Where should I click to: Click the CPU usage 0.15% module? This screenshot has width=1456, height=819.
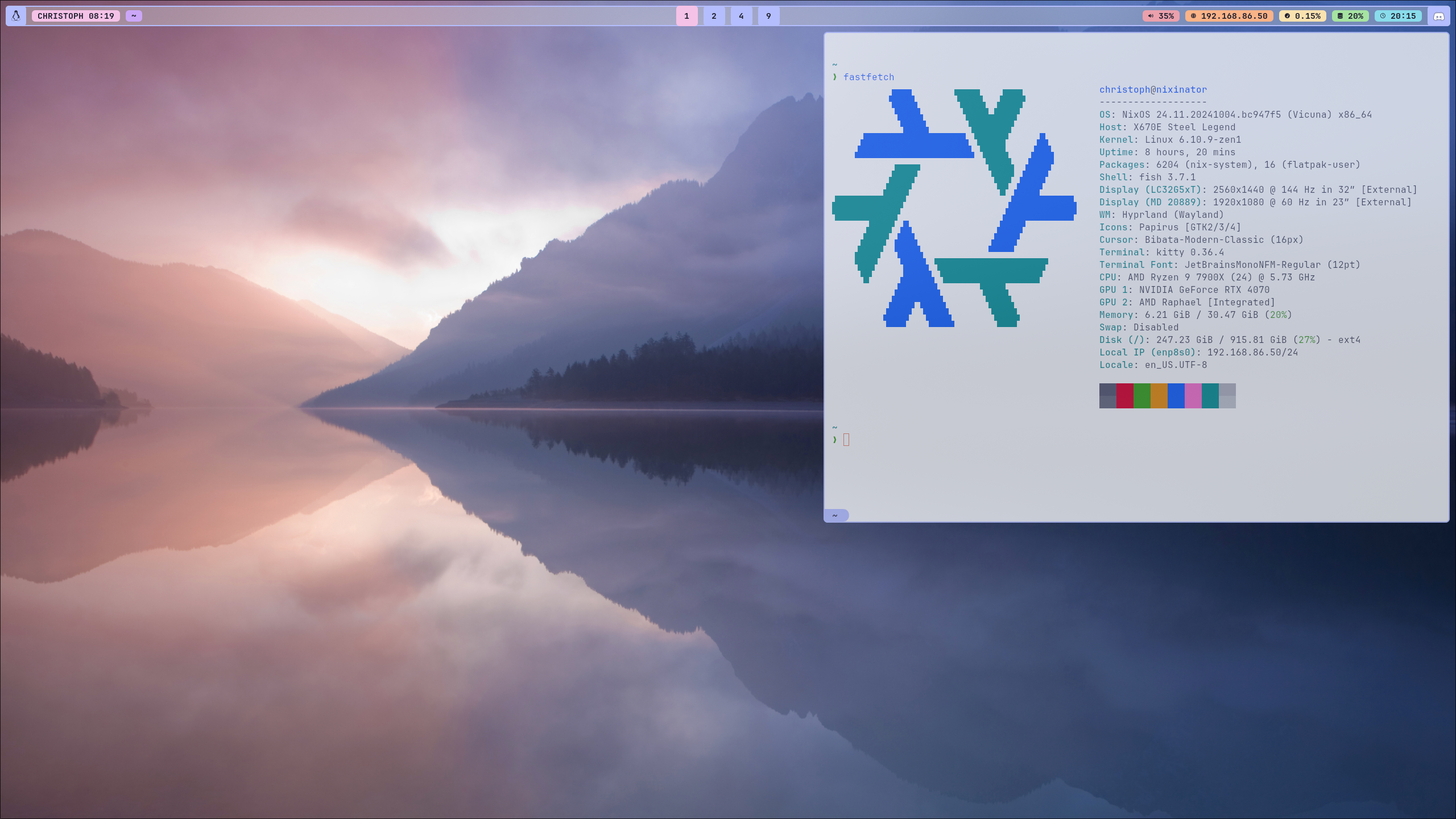[x=1302, y=16]
